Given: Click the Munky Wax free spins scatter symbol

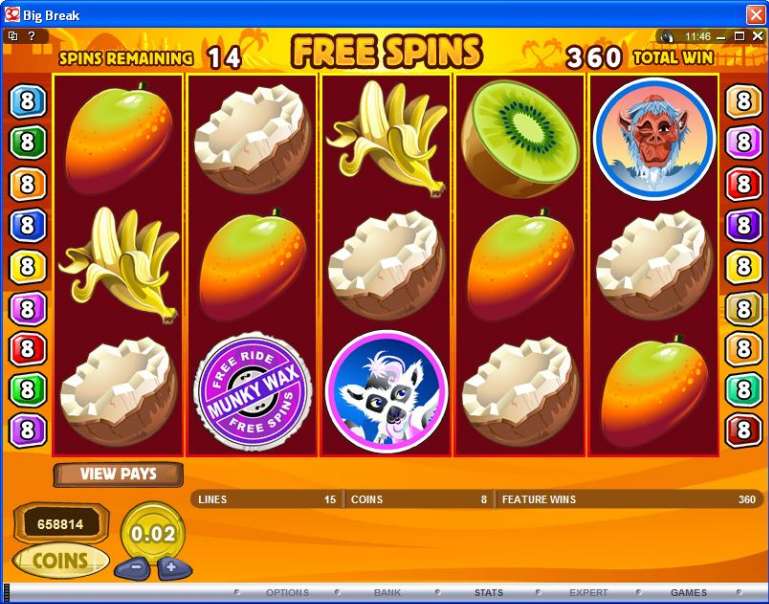Looking at the screenshot, I should [x=253, y=392].
